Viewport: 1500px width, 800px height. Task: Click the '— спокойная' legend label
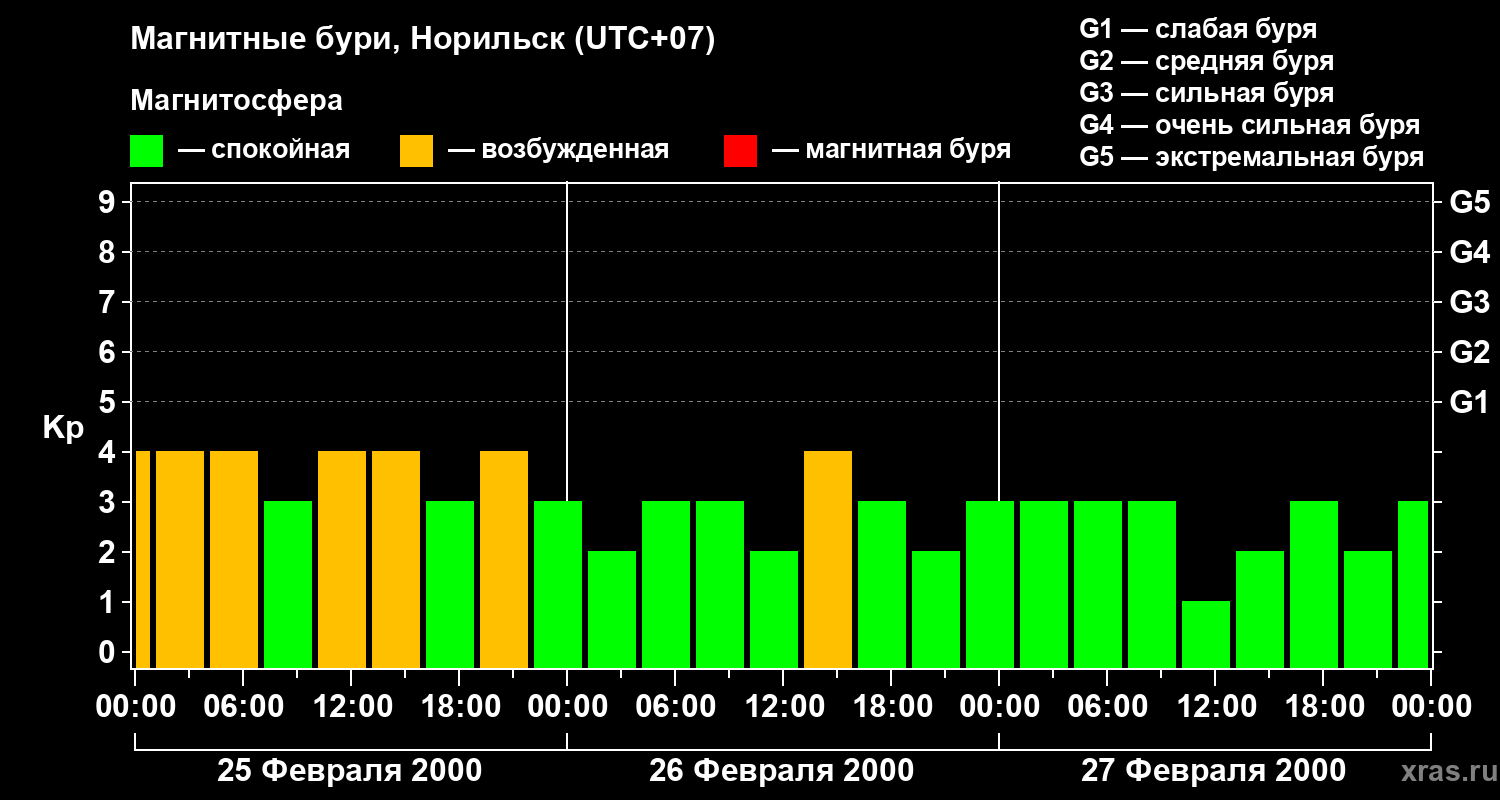pos(264,151)
